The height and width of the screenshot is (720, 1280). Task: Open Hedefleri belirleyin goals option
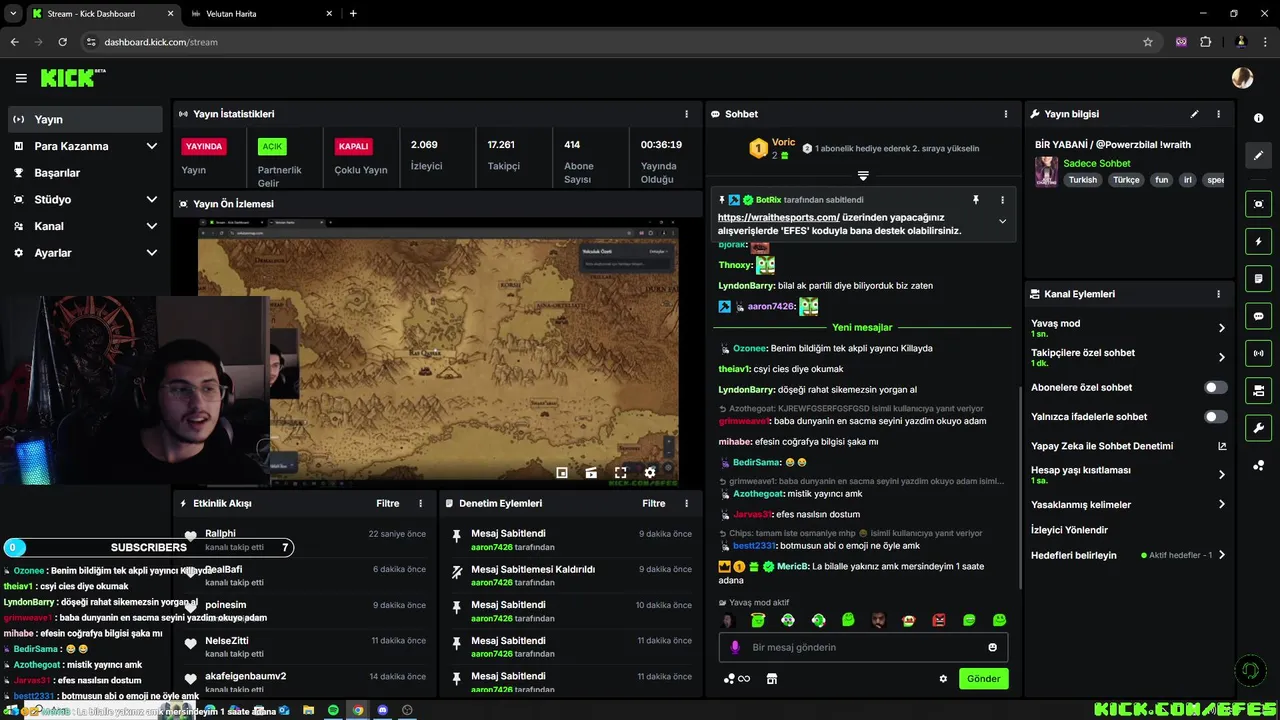[1128, 555]
